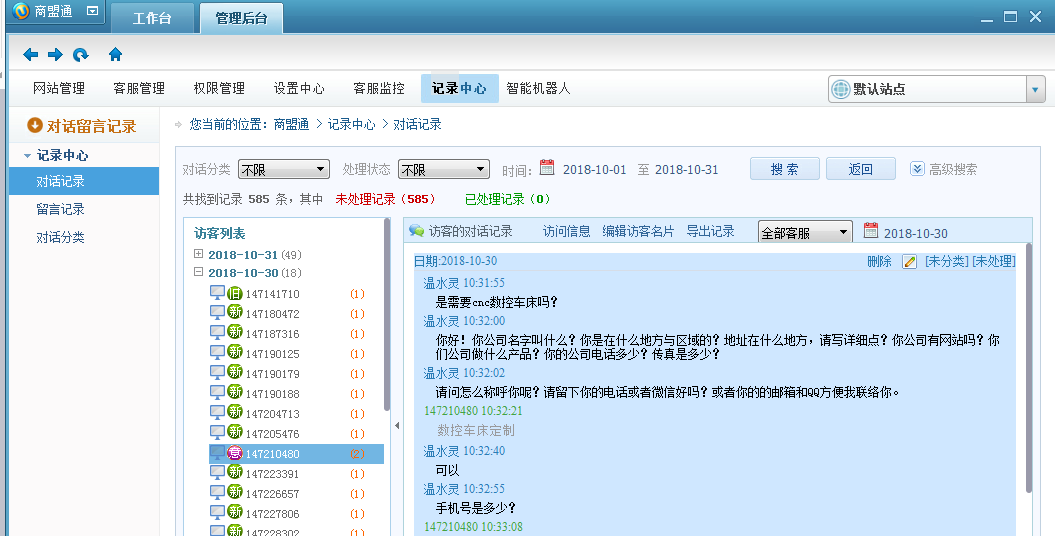The width and height of the screenshot is (1055, 536).
Task: Click the 搜索 button
Action: tap(785, 169)
